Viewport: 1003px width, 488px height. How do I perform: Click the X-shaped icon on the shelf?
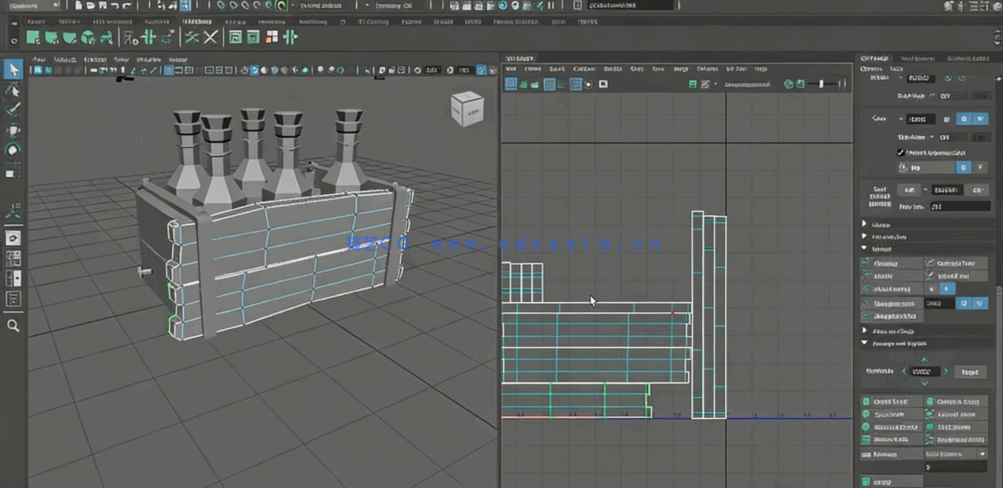(212, 38)
